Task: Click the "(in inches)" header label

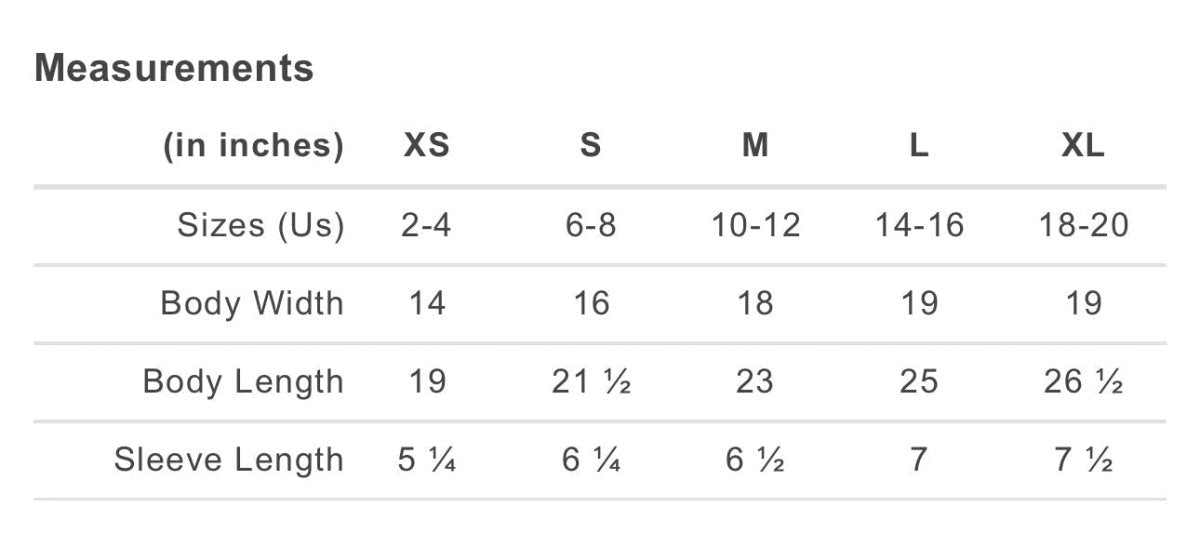Action: coord(253,146)
